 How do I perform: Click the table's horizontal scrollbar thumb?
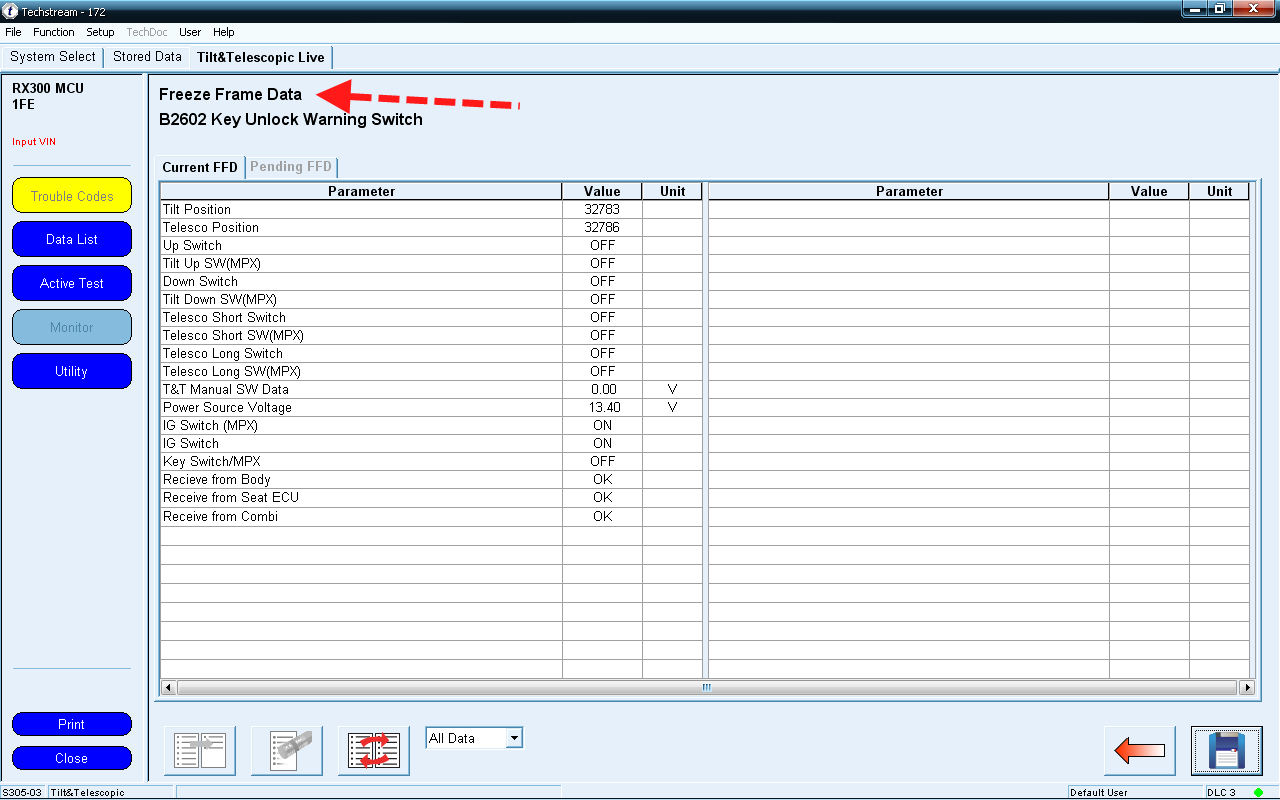pyautogui.click(x=706, y=688)
